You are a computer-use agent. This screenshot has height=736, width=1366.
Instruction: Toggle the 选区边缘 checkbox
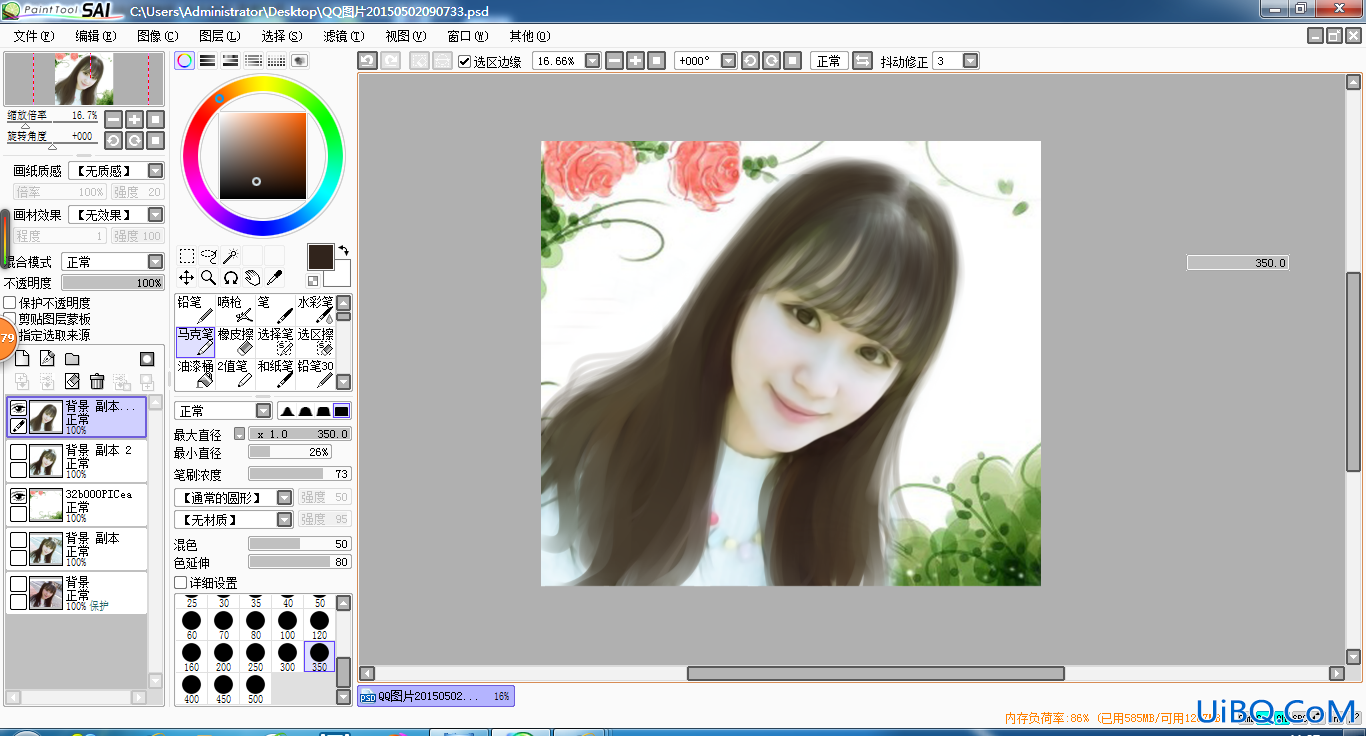[465, 61]
